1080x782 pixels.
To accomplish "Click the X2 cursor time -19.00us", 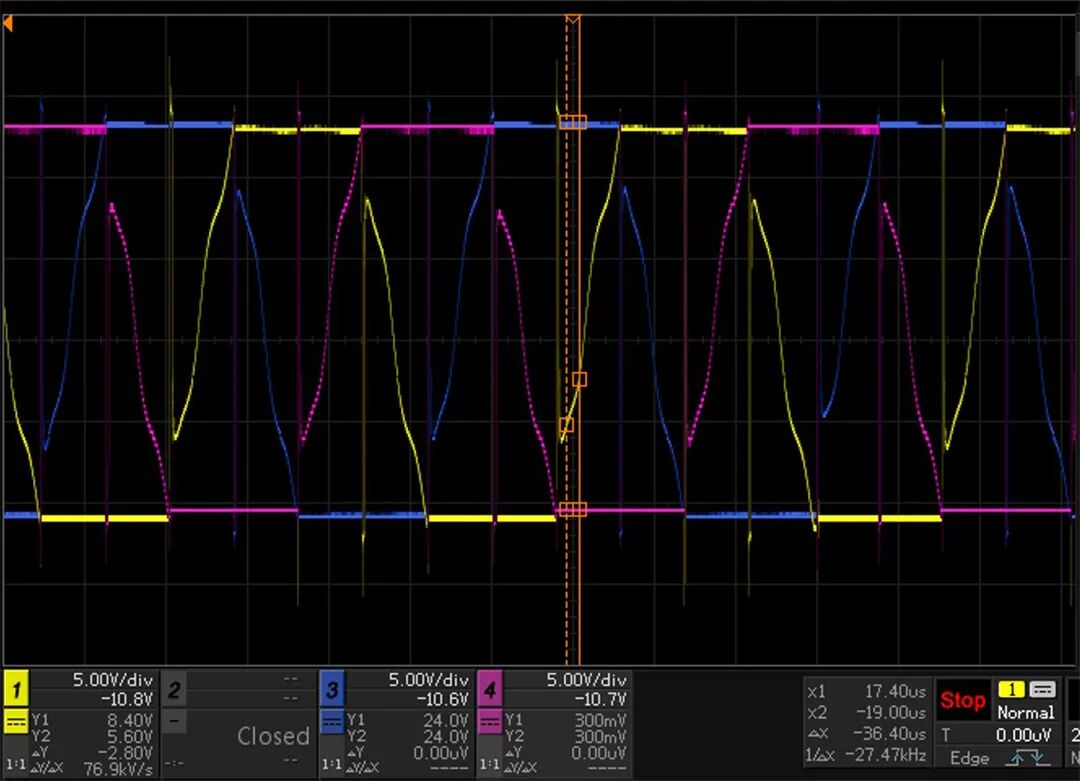I will pyautogui.click(x=890, y=712).
